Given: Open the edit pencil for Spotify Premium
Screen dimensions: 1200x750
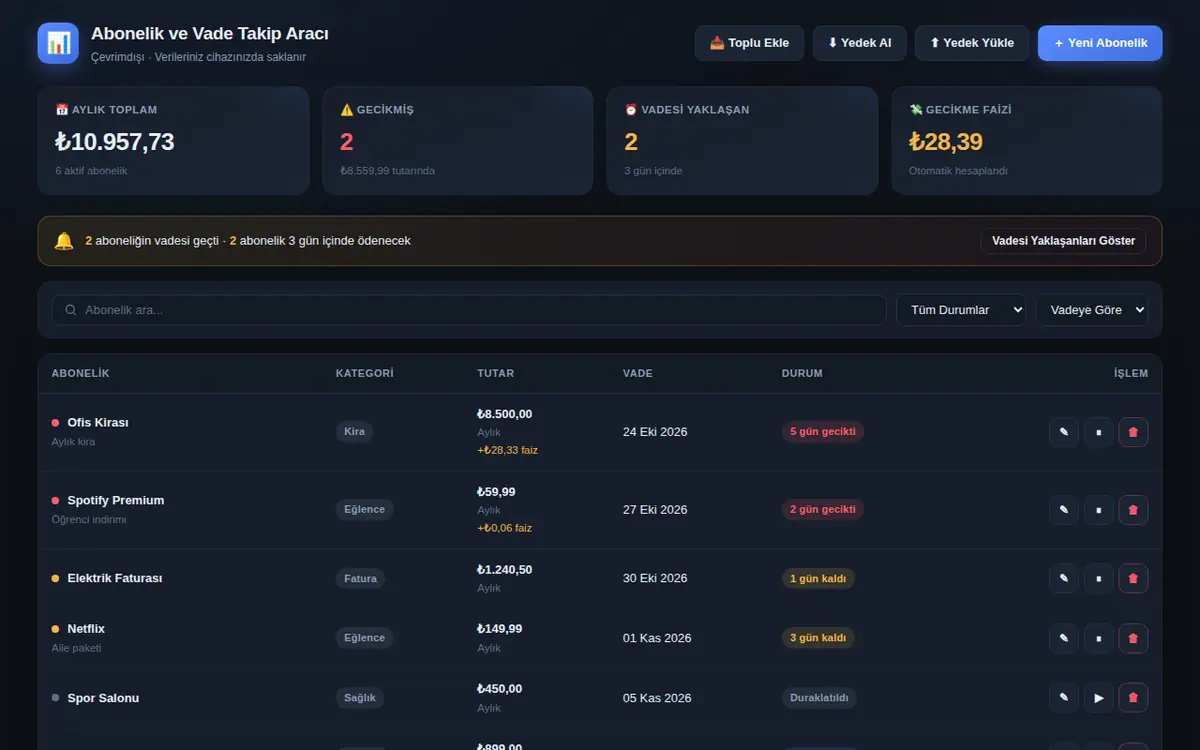Looking at the screenshot, I should tap(1064, 510).
